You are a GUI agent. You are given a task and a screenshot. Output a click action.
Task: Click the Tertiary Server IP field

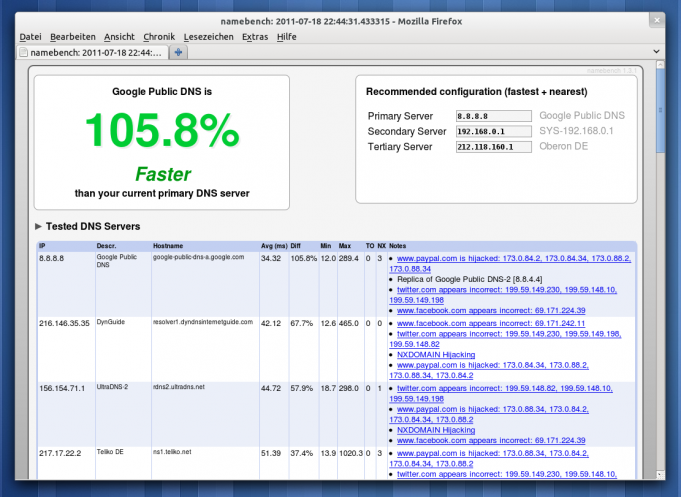(x=494, y=147)
